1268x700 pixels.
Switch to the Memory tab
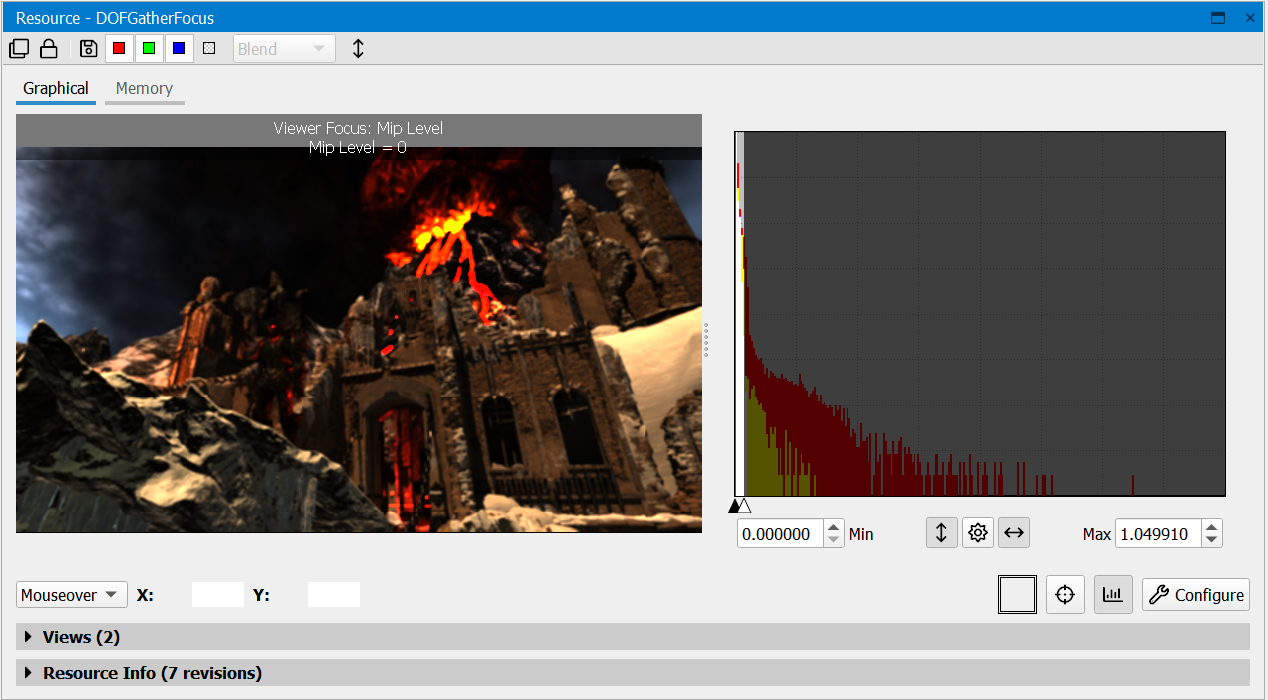(x=144, y=88)
